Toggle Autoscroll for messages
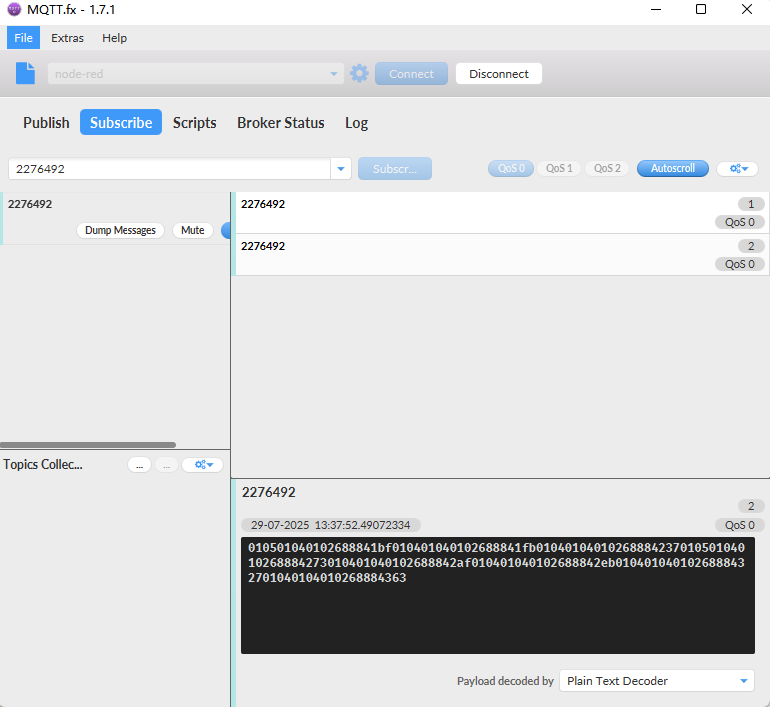 (x=673, y=168)
